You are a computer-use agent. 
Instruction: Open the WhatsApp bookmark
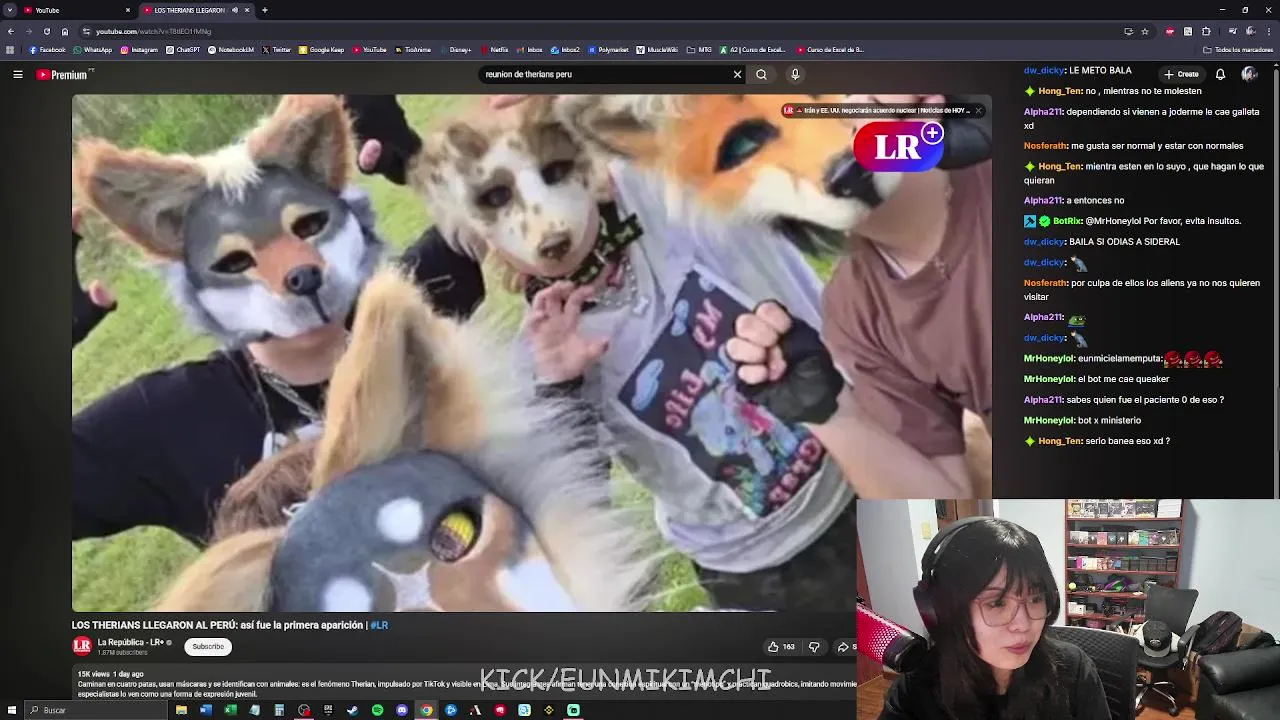tap(92, 50)
